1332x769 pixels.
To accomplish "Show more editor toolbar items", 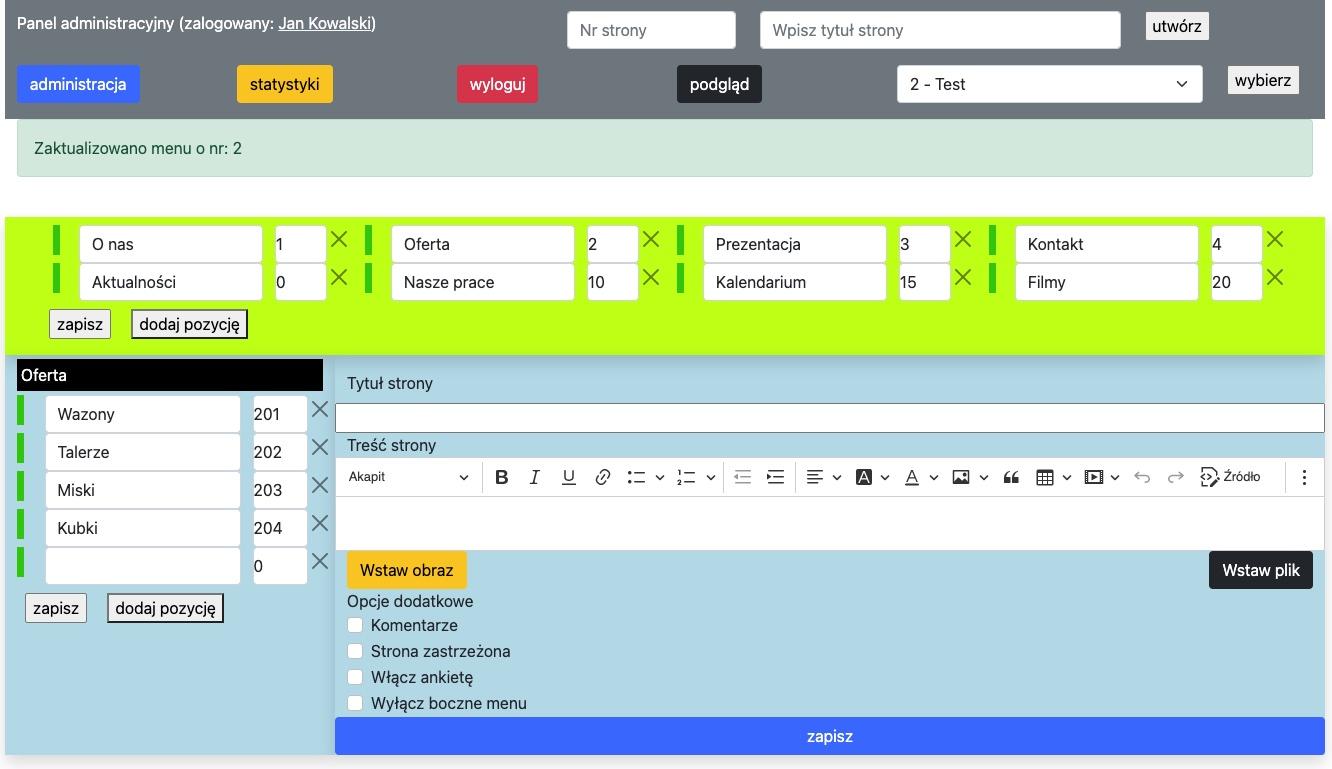I will [x=1304, y=477].
